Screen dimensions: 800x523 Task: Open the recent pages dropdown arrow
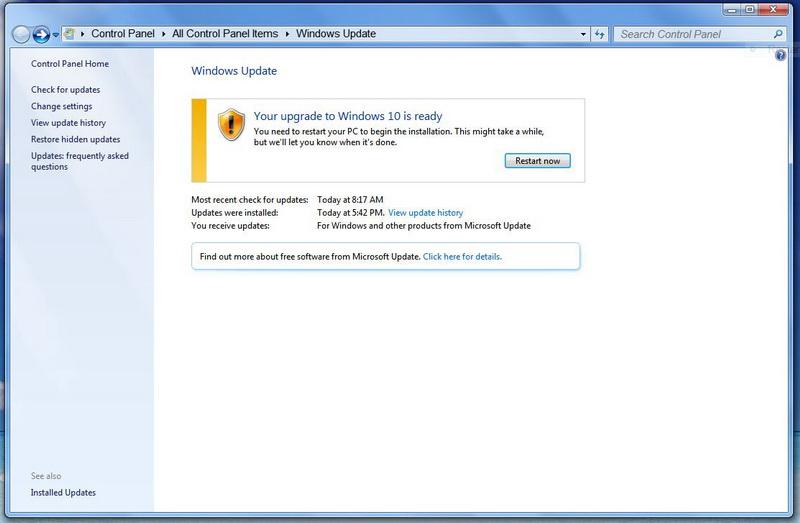tap(56, 35)
